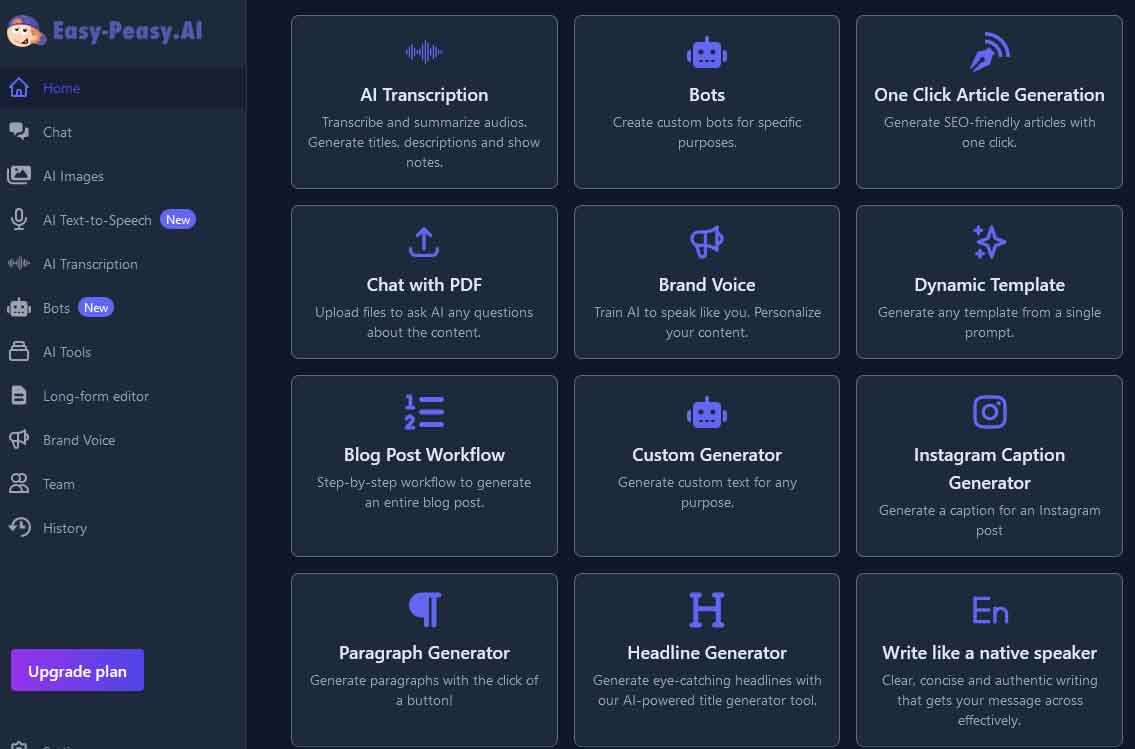Click 'Generate SEO-friendly articles with one click.' text
This screenshot has width=1135, height=749.
(x=990, y=132)
